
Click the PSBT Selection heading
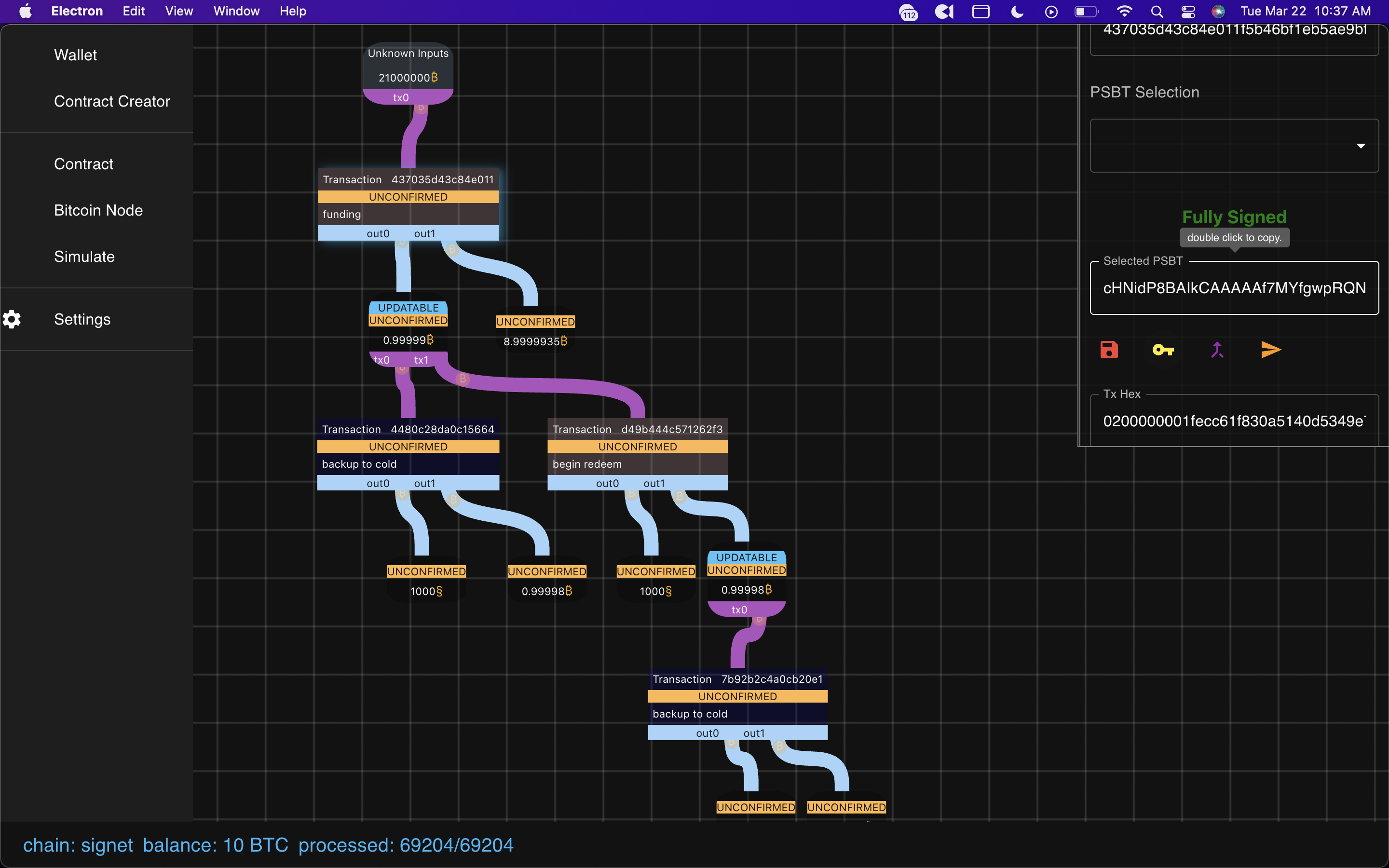click(1144, 93)
